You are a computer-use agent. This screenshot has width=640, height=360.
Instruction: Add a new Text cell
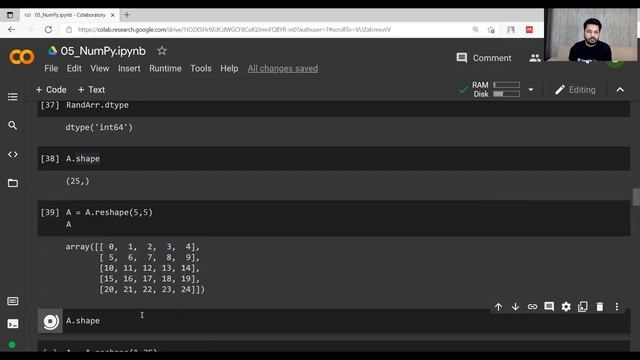point(91,89)
